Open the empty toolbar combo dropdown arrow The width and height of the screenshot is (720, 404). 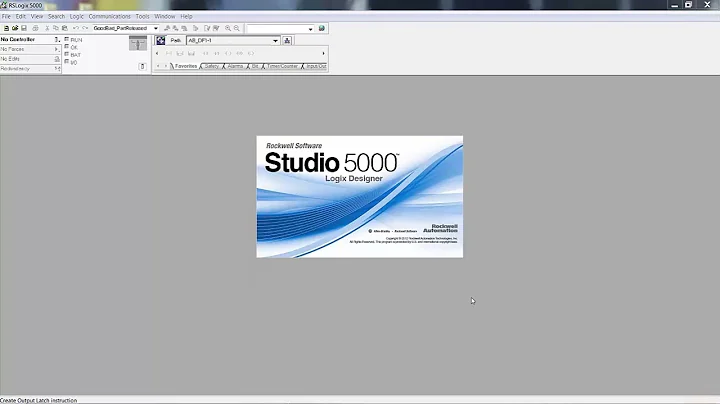click(310, 29)
